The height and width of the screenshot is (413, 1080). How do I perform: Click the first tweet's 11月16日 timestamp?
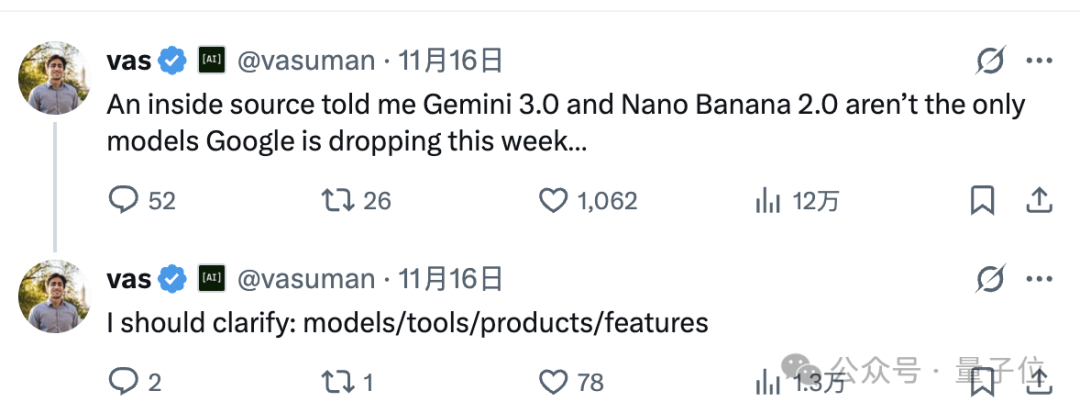click(x=450, y=61)
